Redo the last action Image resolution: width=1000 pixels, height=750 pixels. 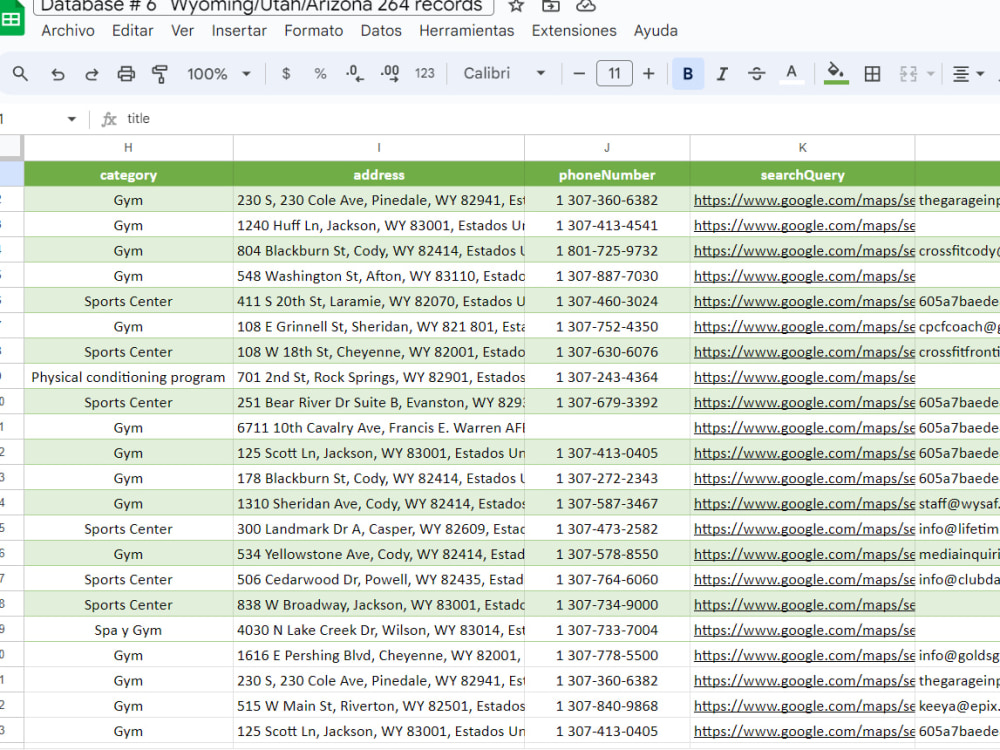(92, 74)
